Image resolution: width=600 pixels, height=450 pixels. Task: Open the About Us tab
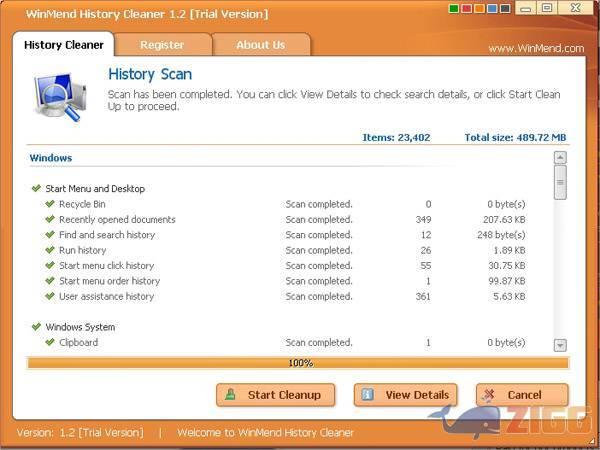pyautogui.click(x=260, y=45)
